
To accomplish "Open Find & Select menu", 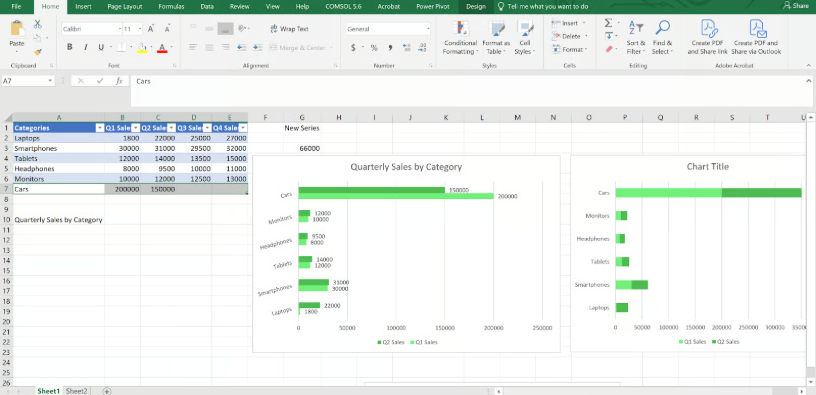I will coord(662,37).
